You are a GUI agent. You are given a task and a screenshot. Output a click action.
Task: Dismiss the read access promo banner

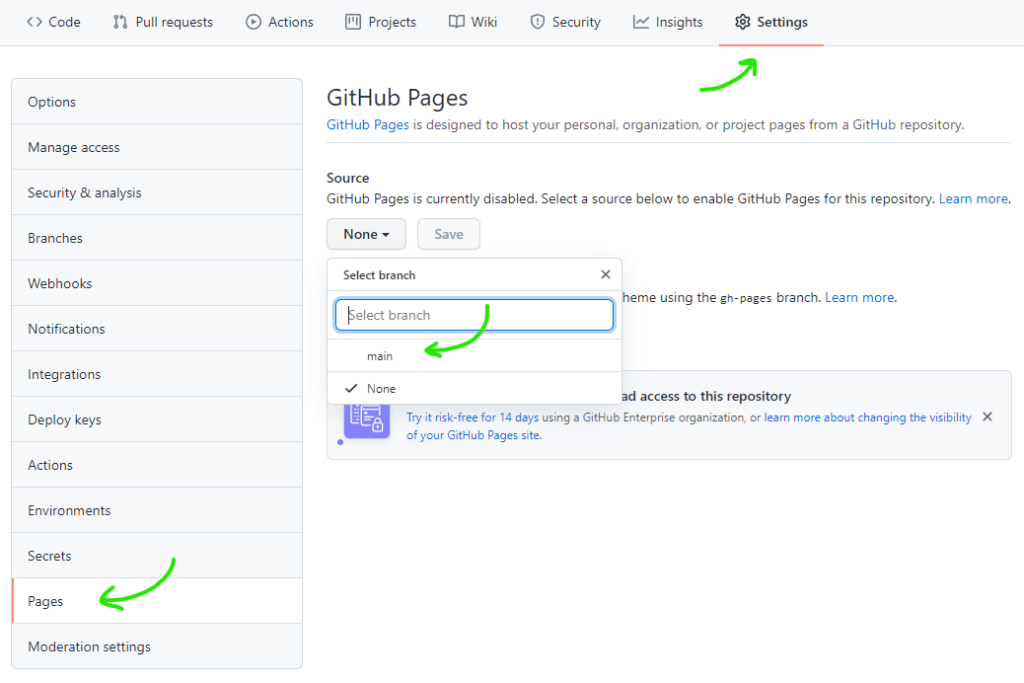(987, 417)
